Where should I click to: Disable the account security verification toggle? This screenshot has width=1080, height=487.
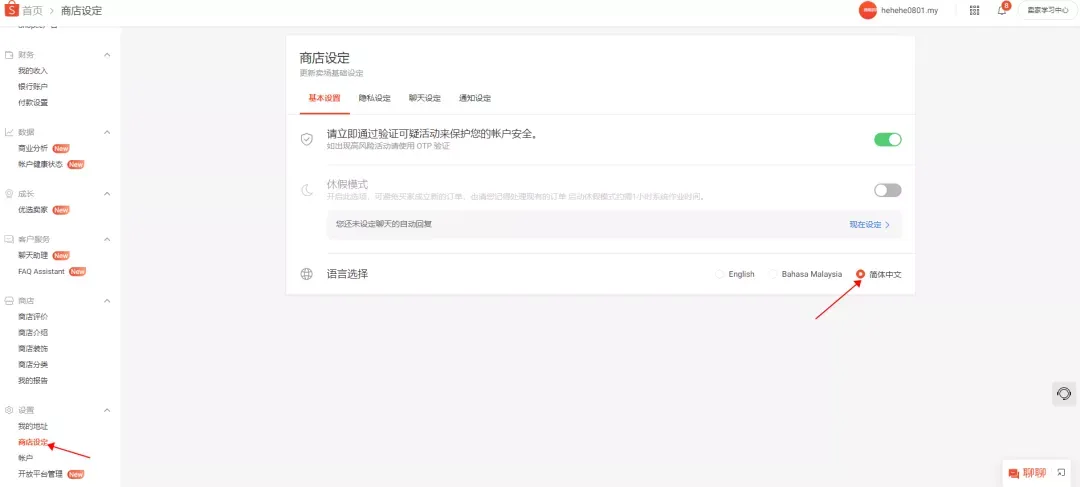pyautogui.click(x=887, y=140)
